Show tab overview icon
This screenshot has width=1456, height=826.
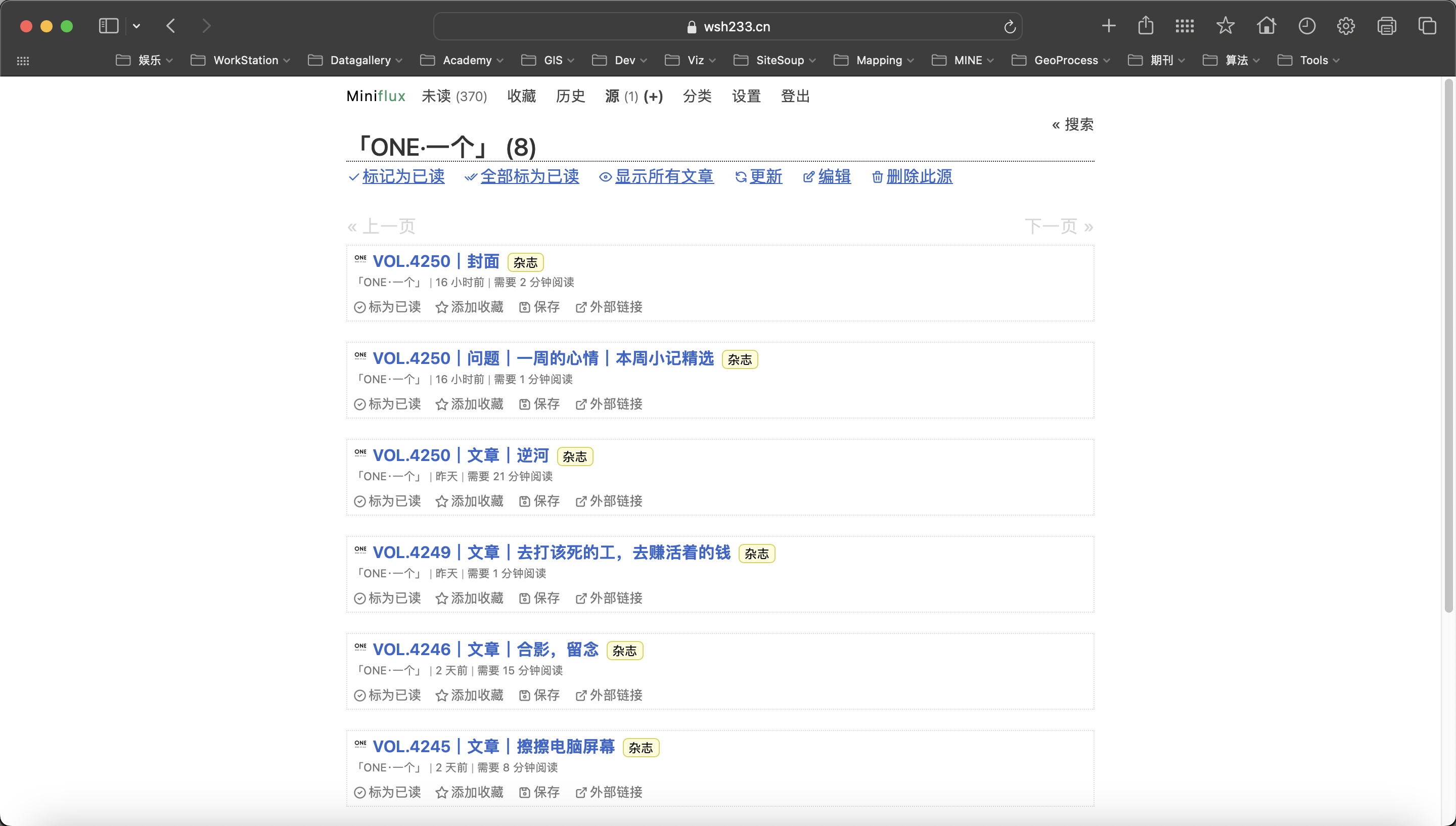(x=1427, y=26)
